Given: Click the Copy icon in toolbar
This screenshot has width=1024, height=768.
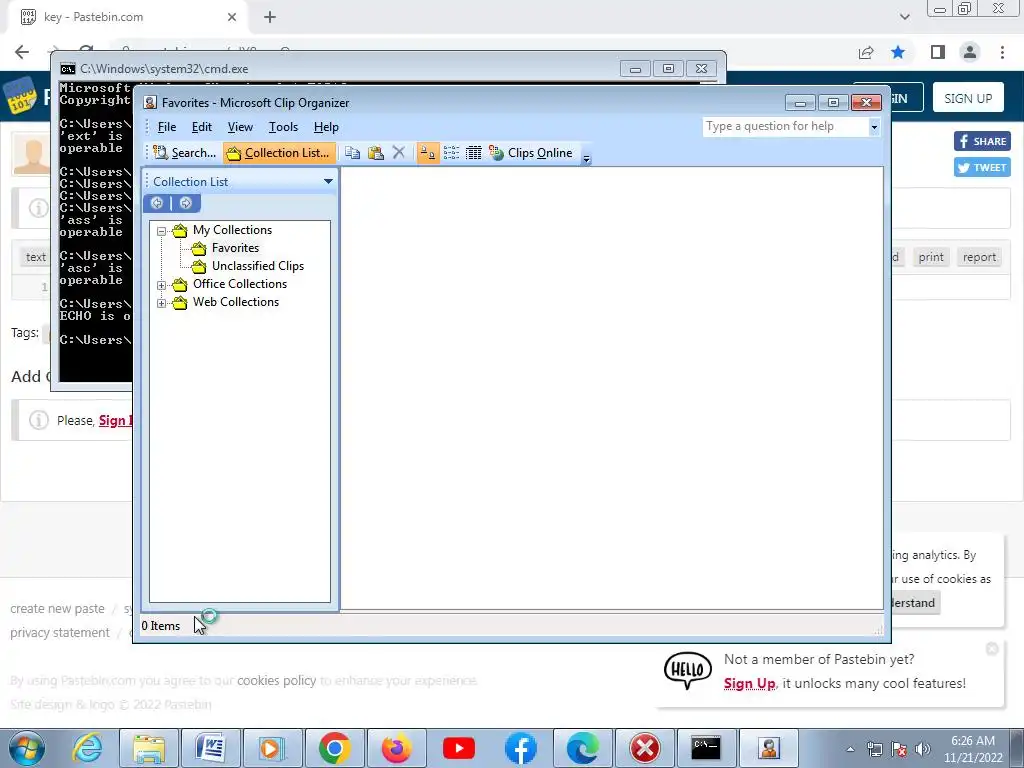Looking at the screenshot, I should pyautogui.click(x=352, y=153).
